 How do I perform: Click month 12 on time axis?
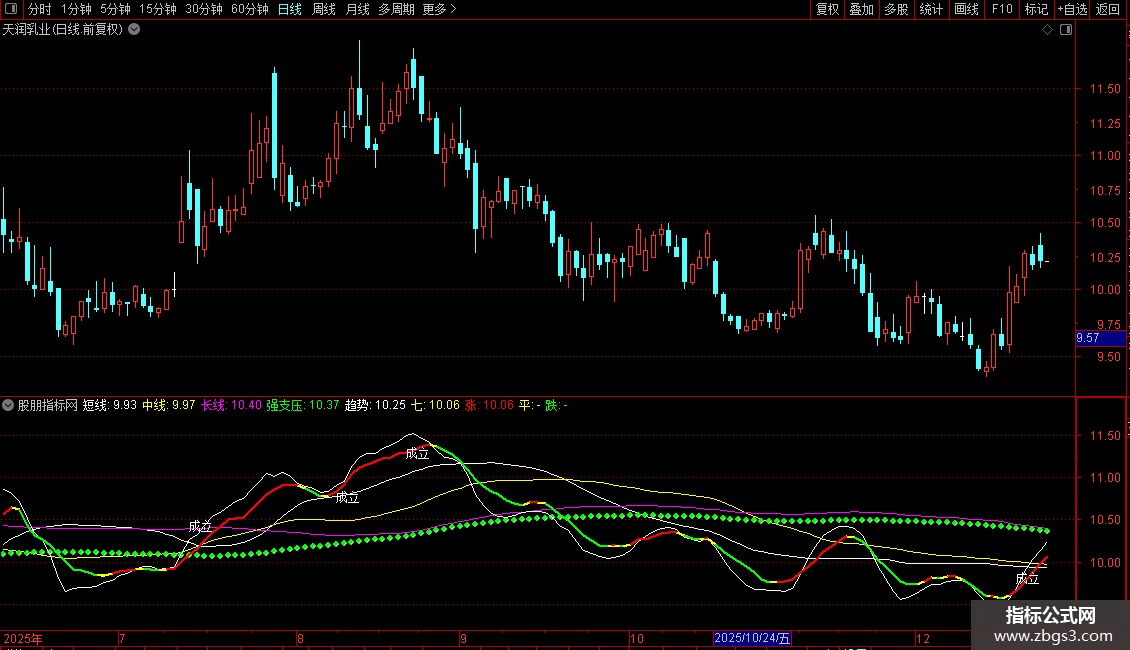pyautogui.click(x=923, y=638)
